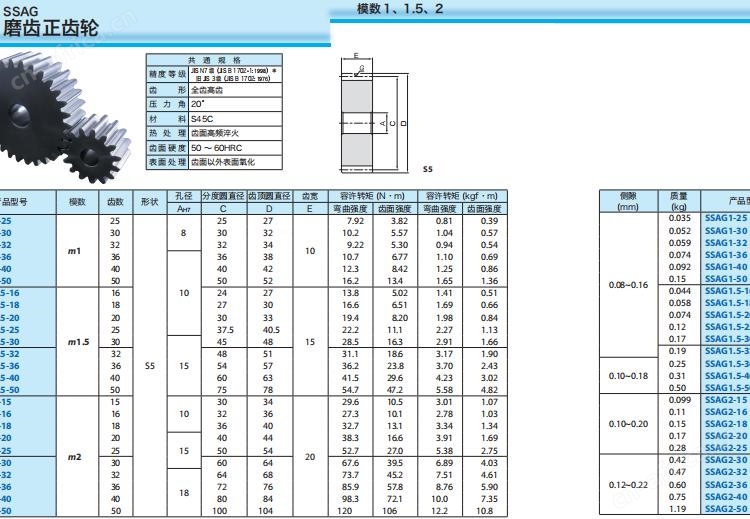The image size is (750, 519).
Task: Click the 质量 (kg) column header
Action: pyautogui.click(x=679, y=201)
